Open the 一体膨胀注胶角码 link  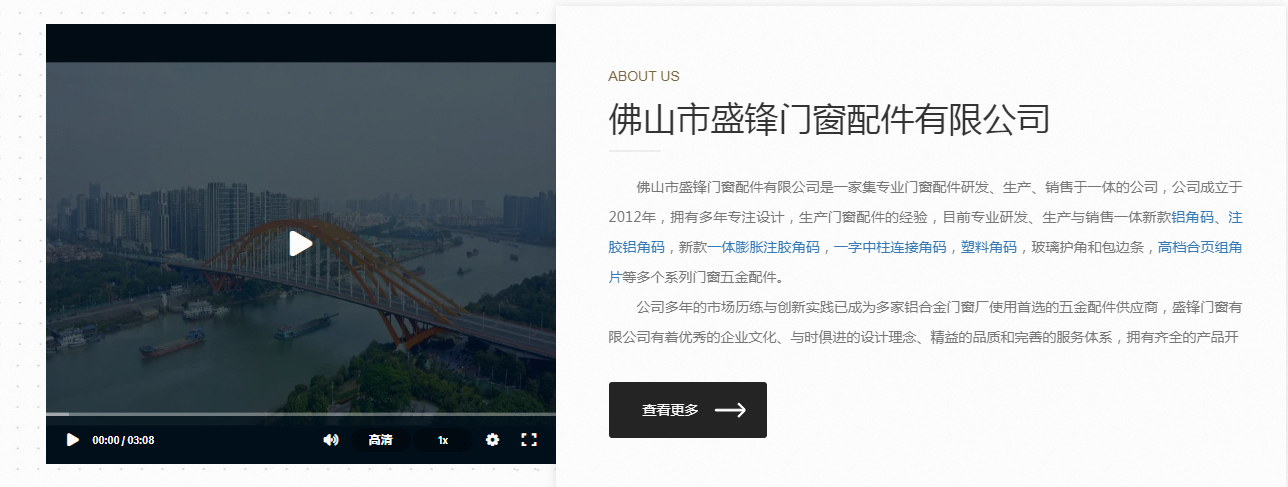point(764,247)
